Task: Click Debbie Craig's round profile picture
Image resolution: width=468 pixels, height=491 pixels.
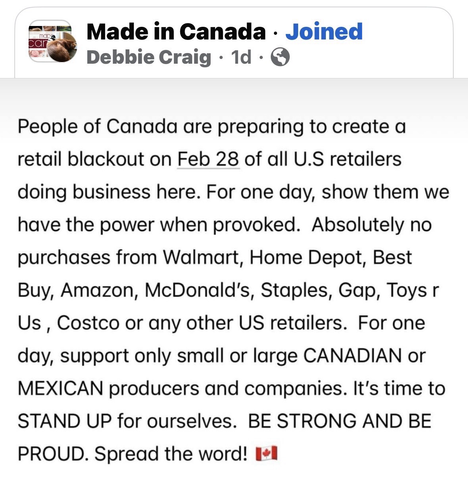Action: coord(62,47)
